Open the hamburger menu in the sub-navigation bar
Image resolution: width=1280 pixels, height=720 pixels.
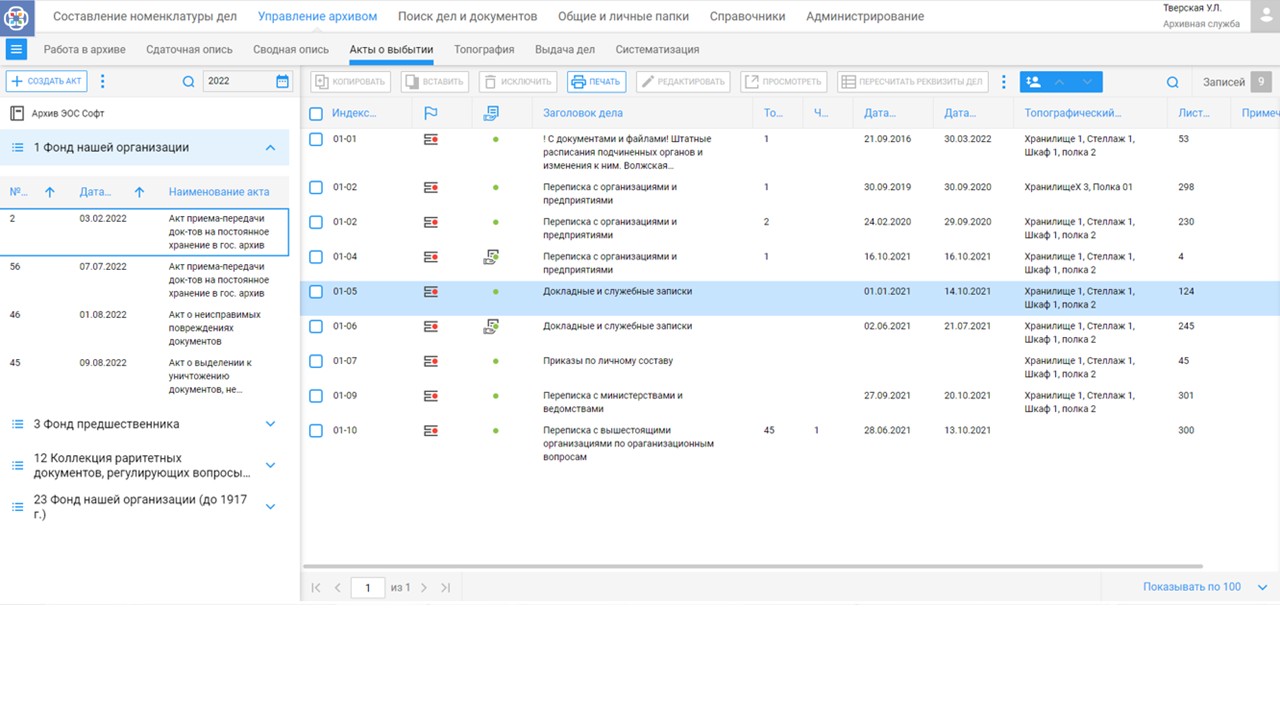point(17,49)
